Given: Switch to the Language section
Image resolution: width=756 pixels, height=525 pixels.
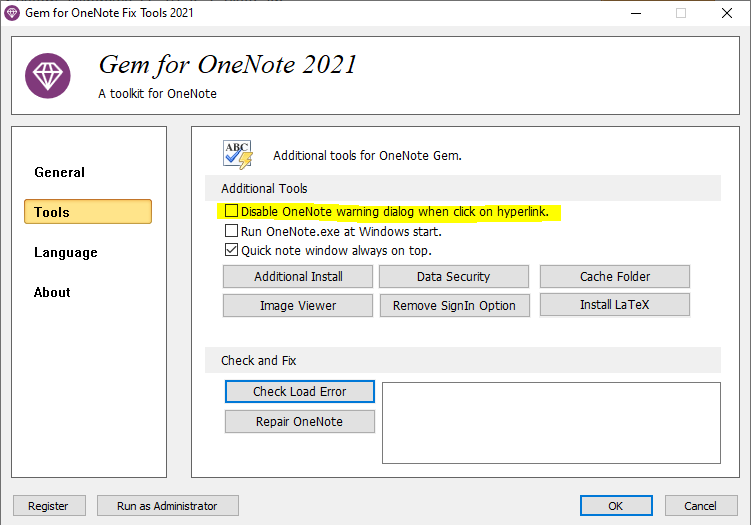Looking at the screenshot, I should pos(66,253).
